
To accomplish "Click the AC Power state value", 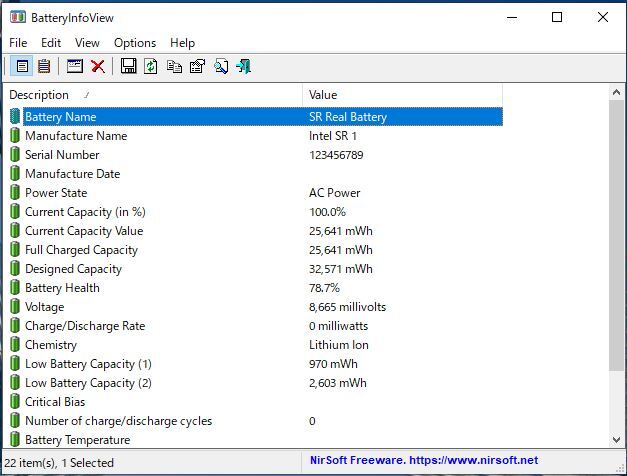I will coord(334,192).
